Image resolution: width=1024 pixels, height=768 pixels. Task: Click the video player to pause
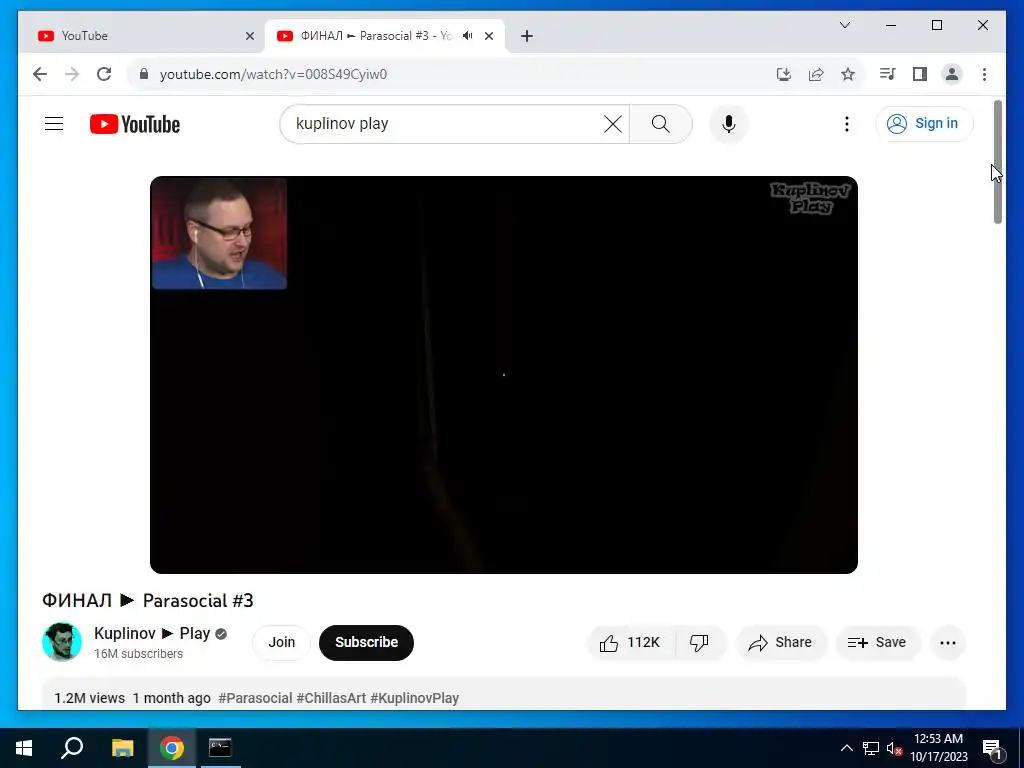504,375
